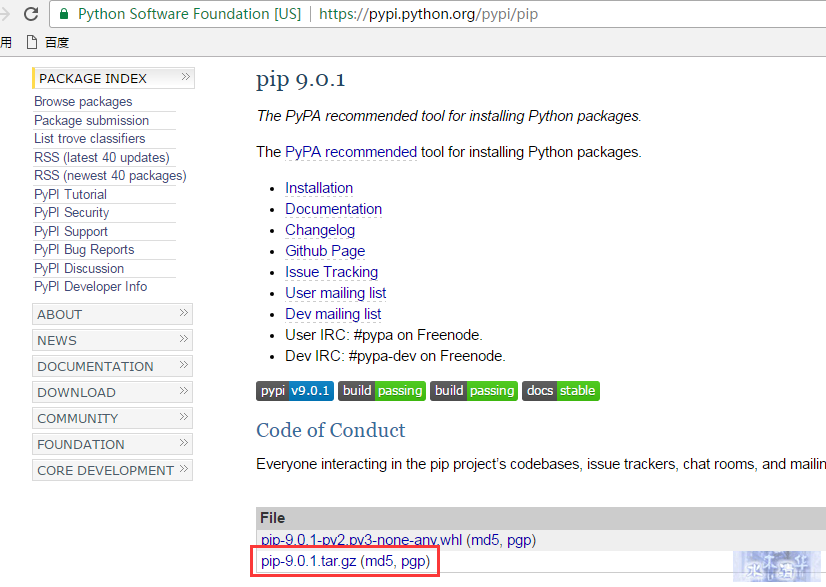826x587 pixels.
Task: Expand the NEWS sidebar section
Action: click(x=112, y=340)
